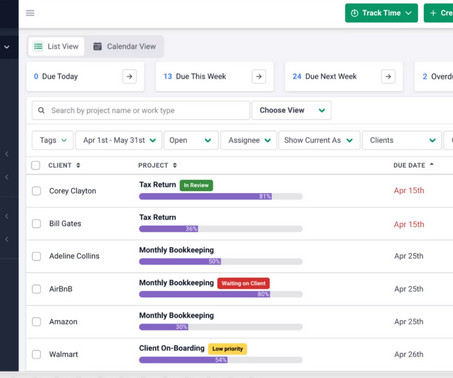
Task: Click the Adeline Collins client name
Action: click(x=74, y=256)
